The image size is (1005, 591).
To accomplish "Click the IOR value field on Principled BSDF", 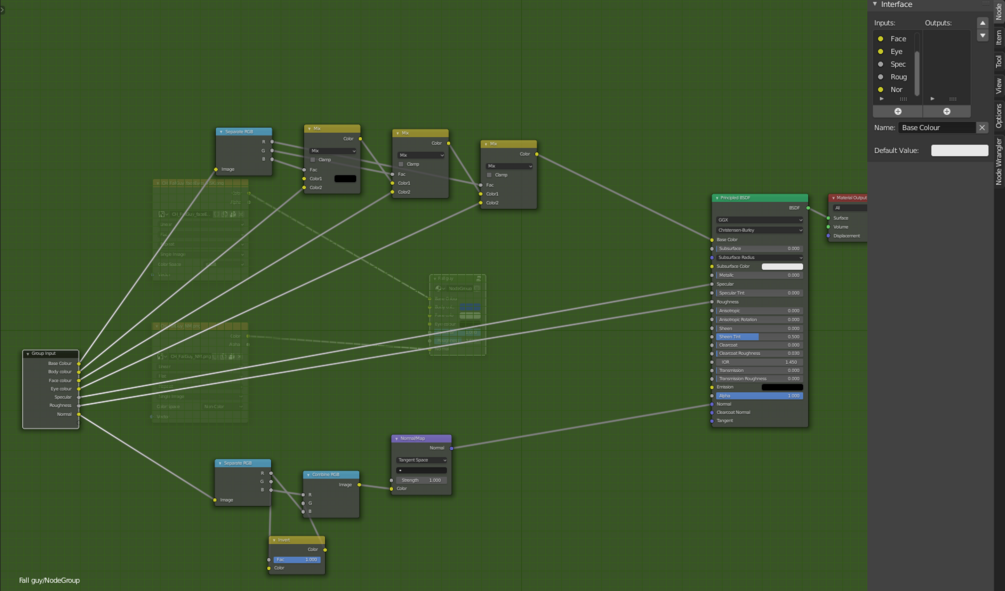I will pyautogui.click(x=760, y=362).
